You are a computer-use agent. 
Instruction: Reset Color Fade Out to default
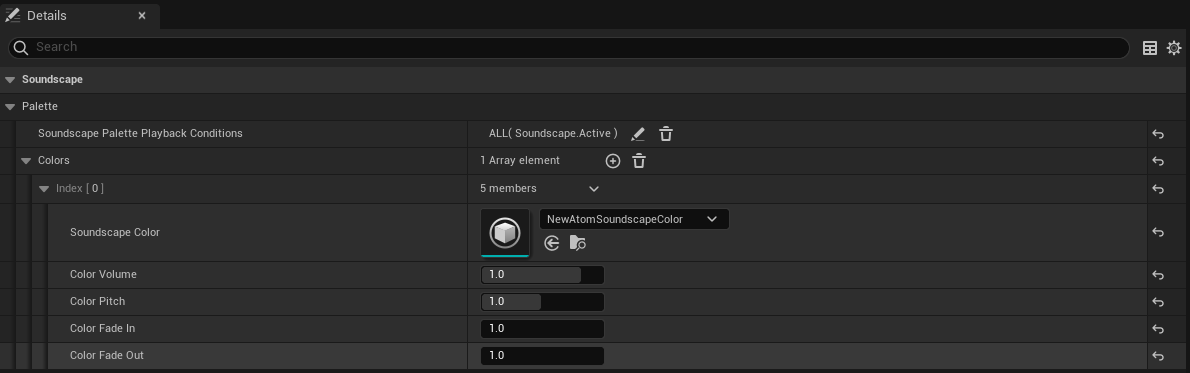coord(1158,356)
